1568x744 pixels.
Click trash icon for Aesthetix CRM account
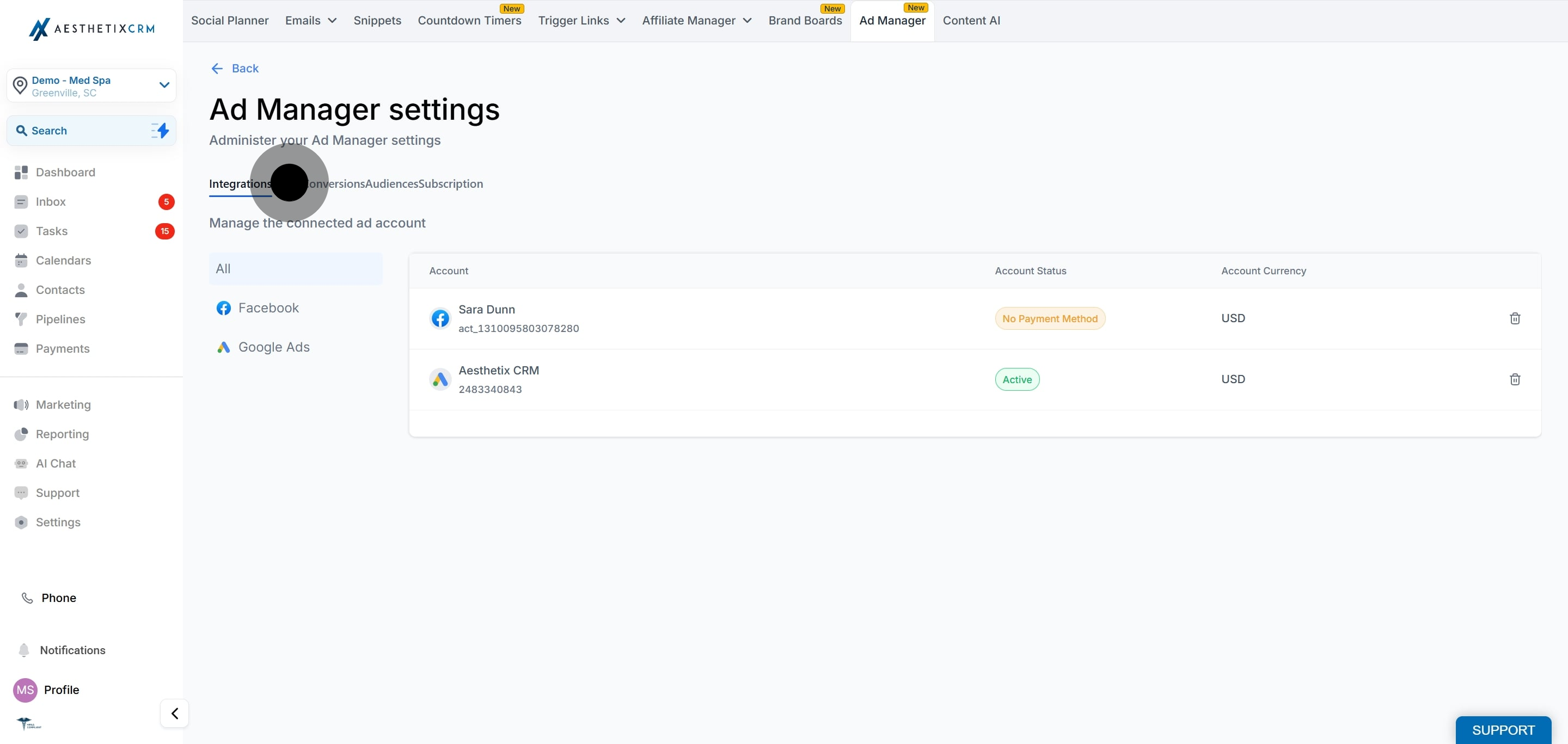[x=1515, y=379]
